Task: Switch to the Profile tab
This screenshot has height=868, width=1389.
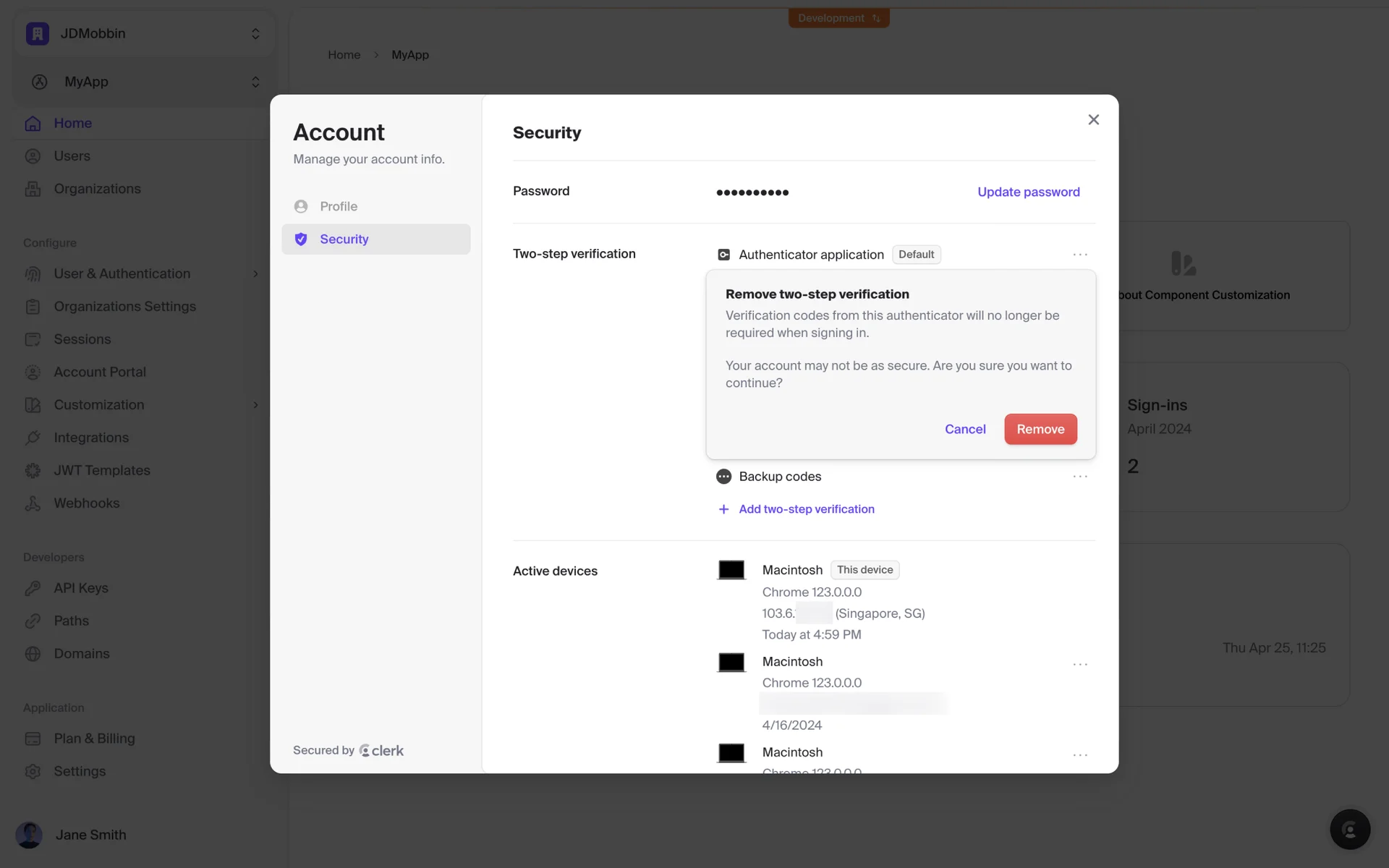Action: coord(338,207)
